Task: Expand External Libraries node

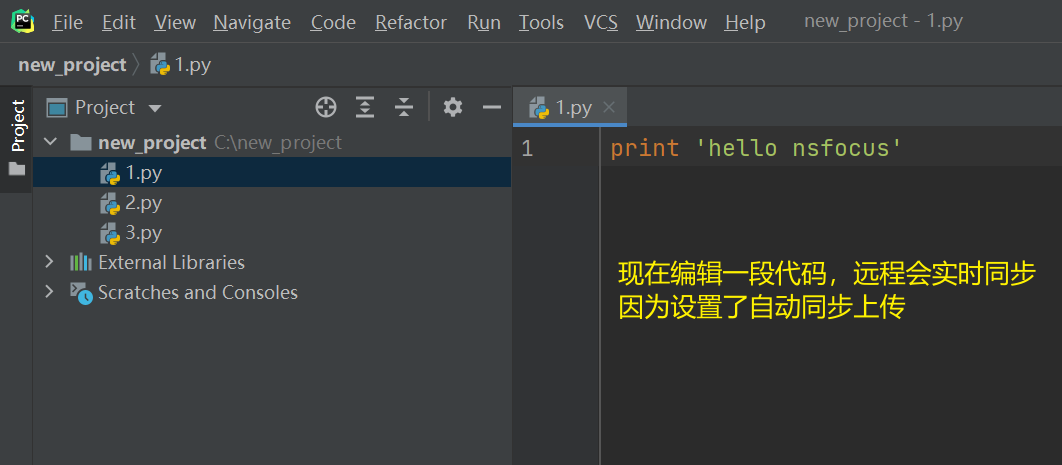Action: (49, 262)
